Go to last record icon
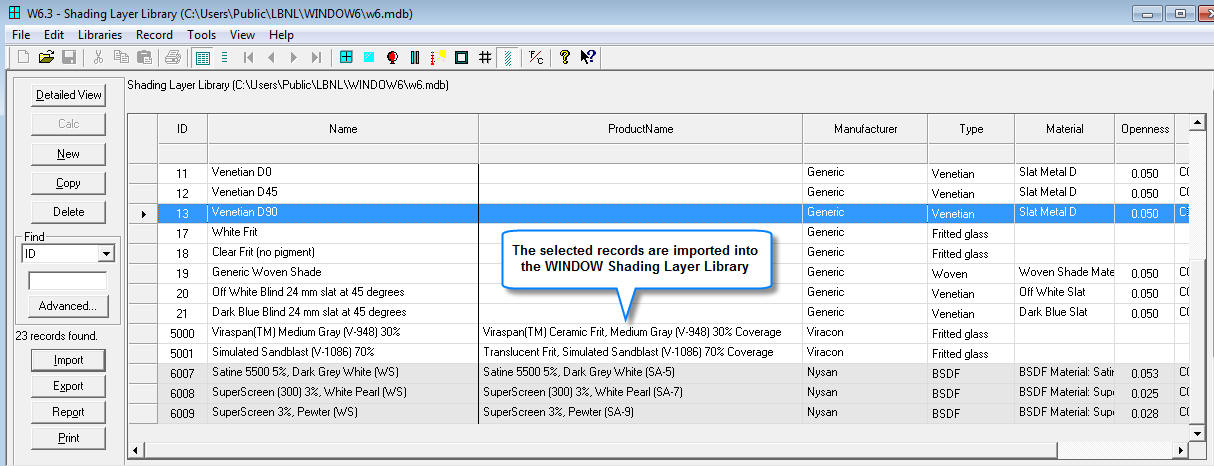 pos(317,57)
